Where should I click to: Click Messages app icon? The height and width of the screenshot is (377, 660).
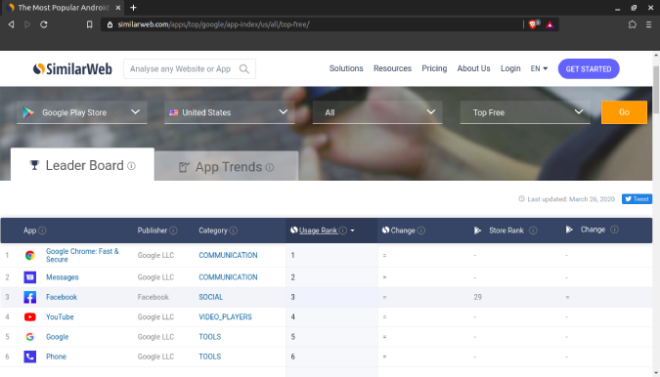pos(30,277)
